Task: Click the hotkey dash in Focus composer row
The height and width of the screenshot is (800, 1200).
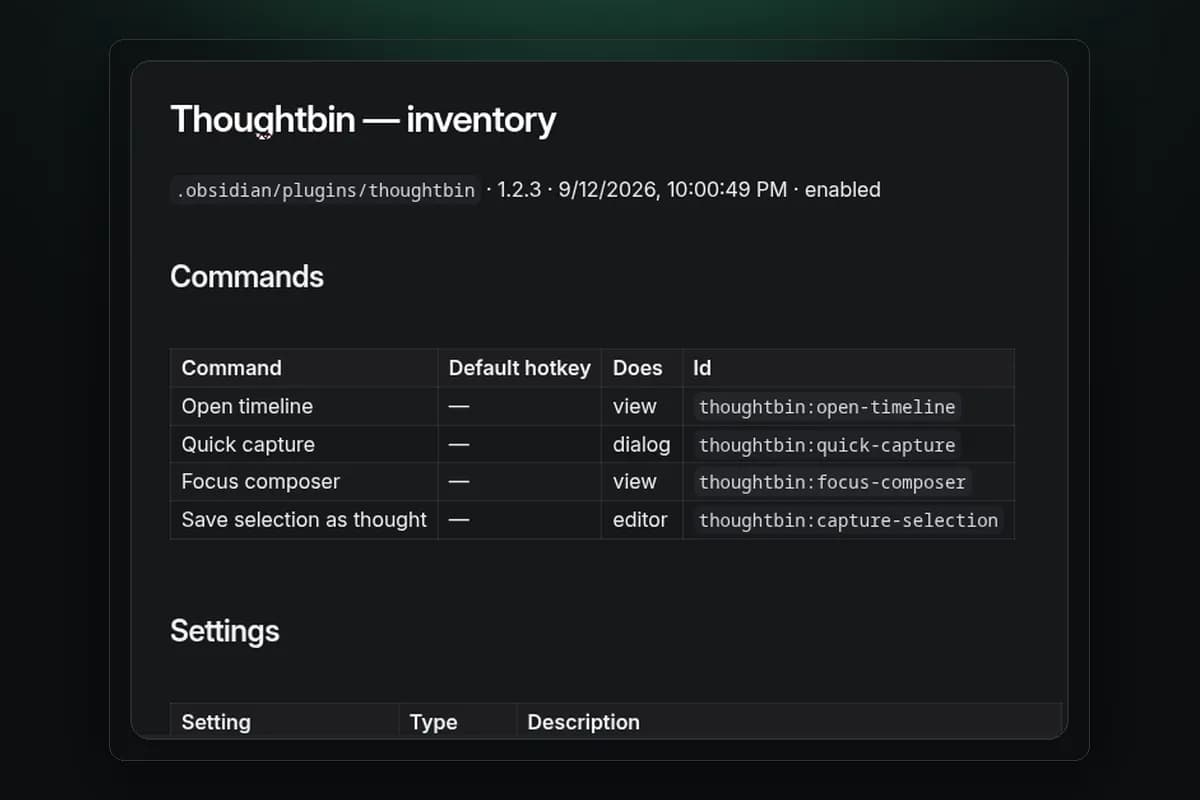Action: tap(459, 482)
